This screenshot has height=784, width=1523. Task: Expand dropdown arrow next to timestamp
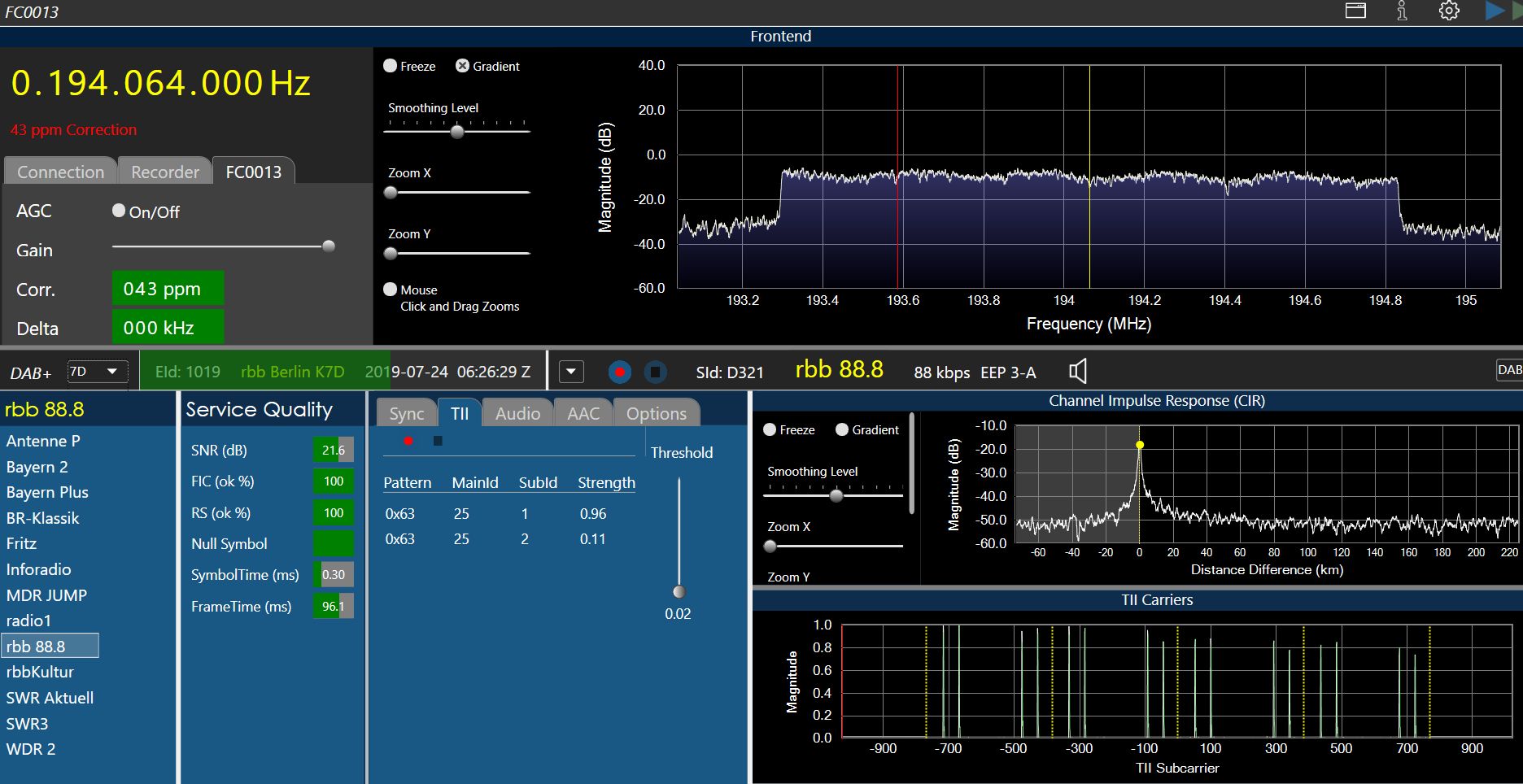click(571, 372)
